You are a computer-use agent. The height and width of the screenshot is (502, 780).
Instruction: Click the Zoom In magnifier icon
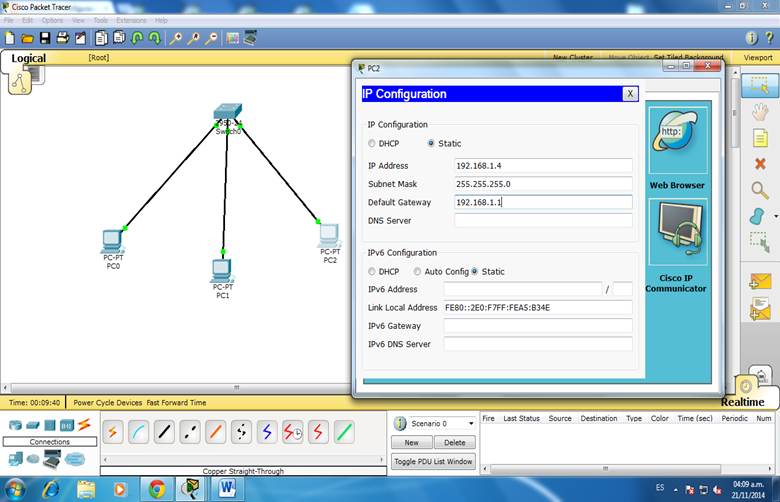(176, 38)
